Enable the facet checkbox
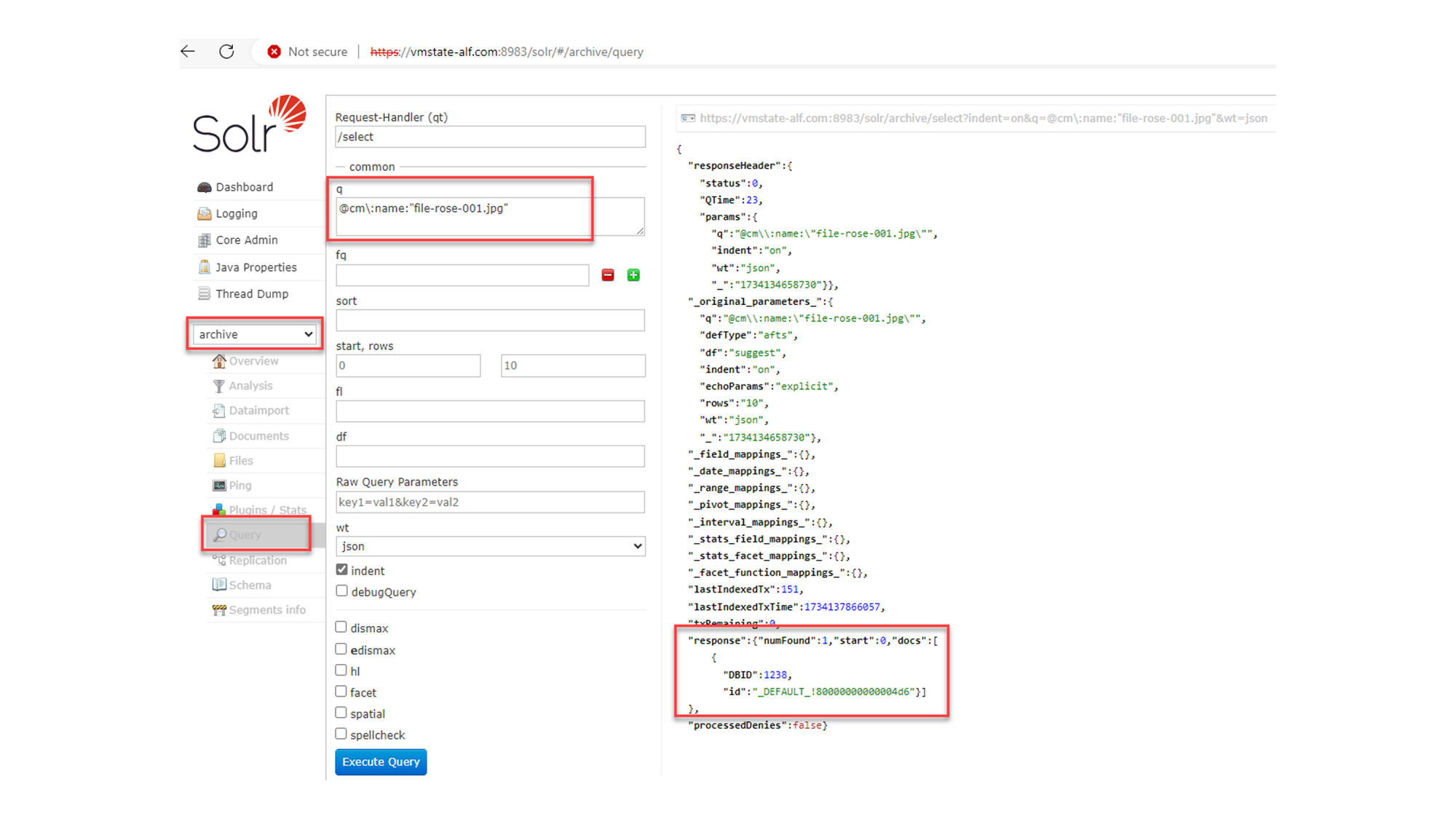 tap(341, 691)
